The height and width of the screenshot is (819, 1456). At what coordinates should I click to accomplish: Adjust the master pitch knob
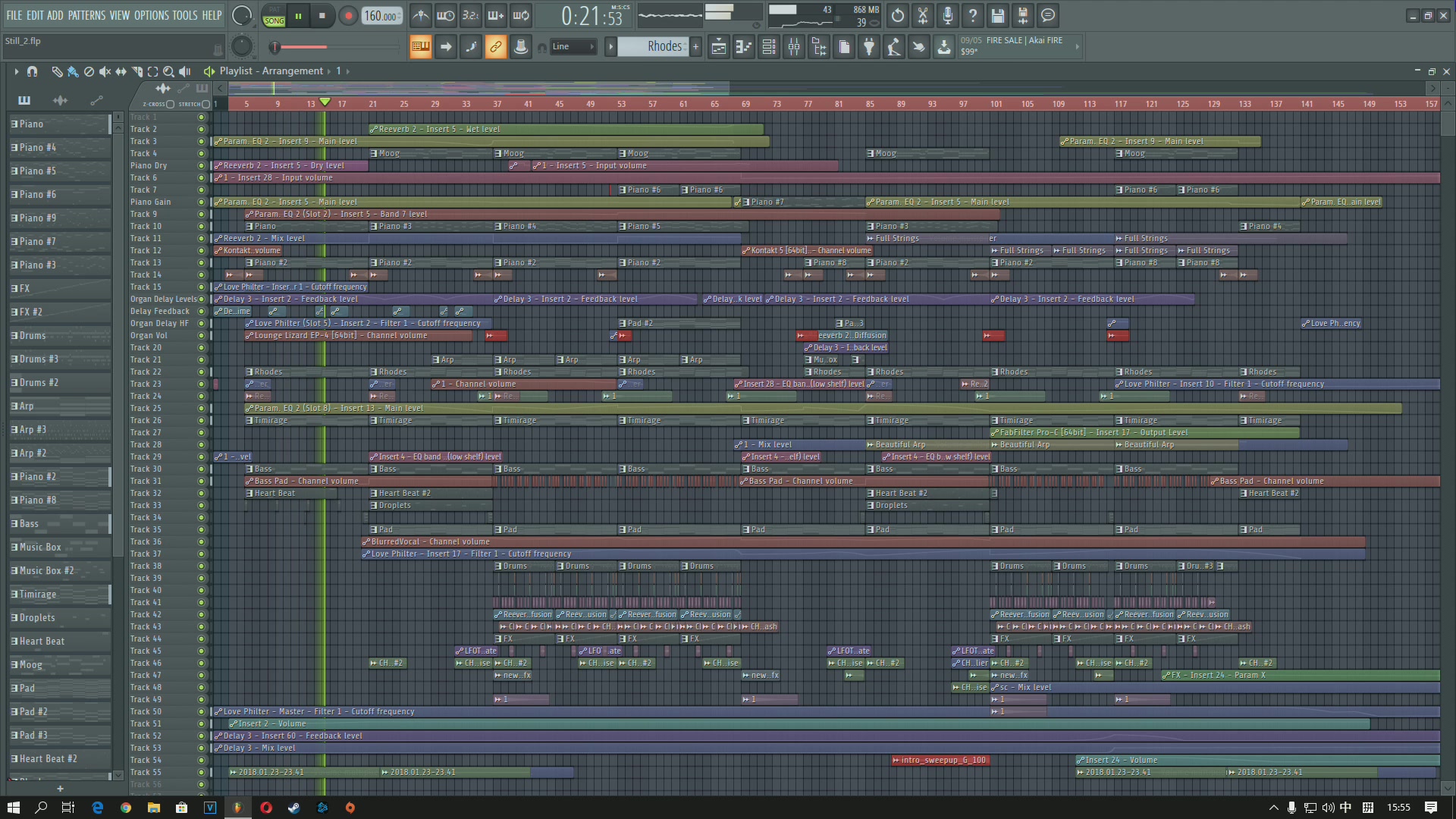coord(242,47)
